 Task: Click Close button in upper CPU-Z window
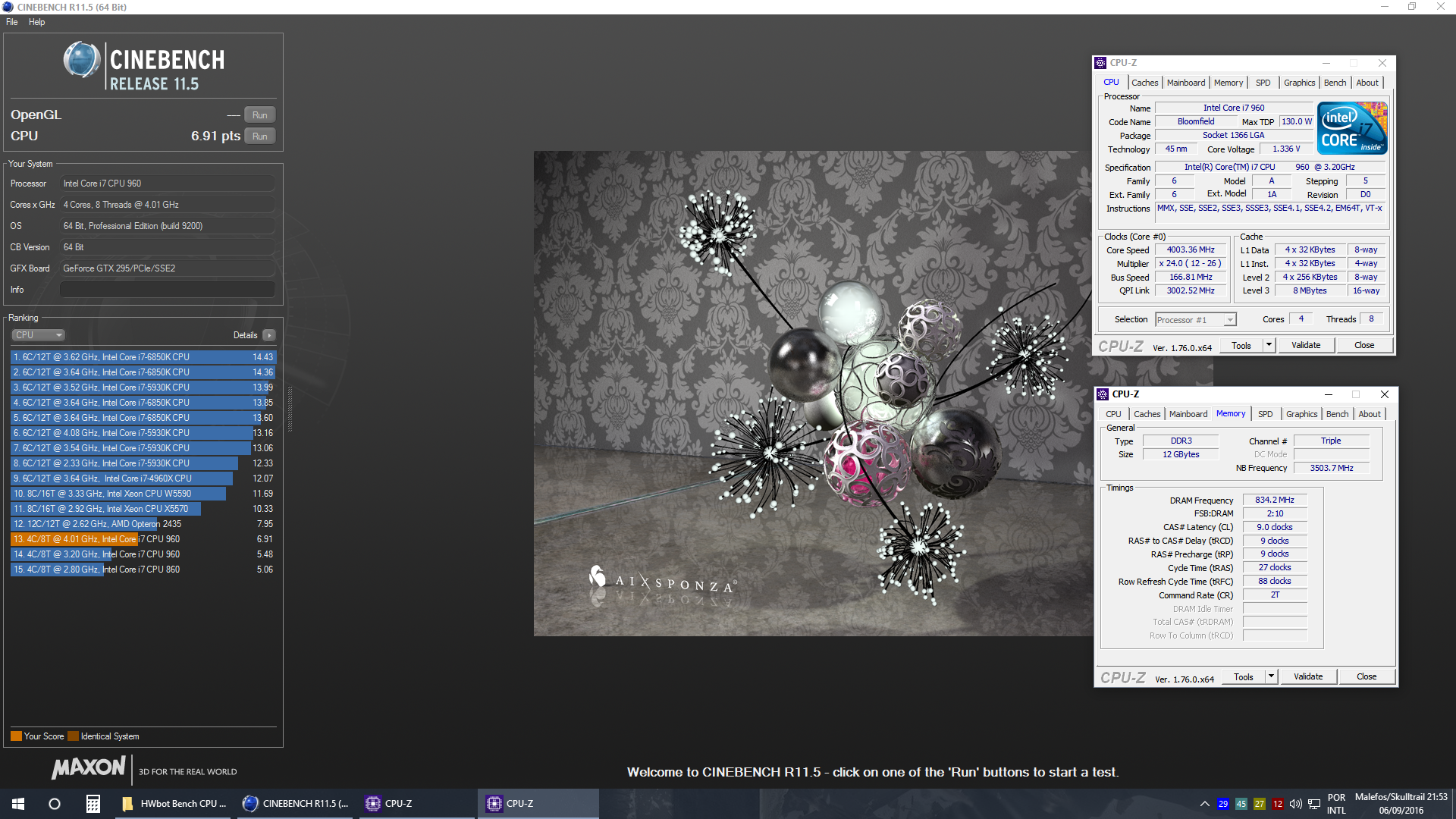(1363, 346)
